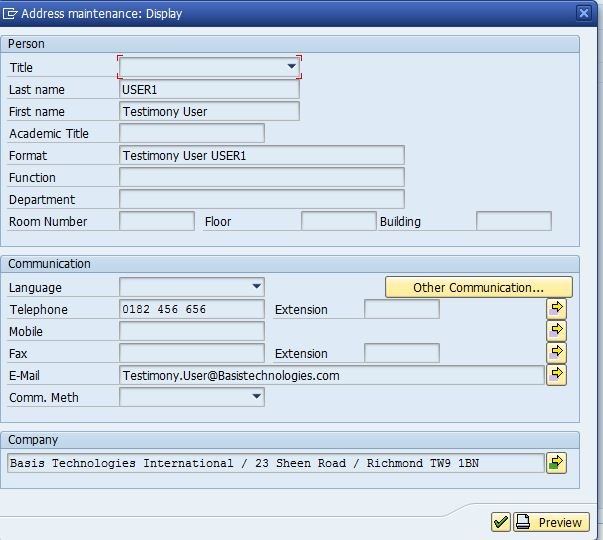The height and width of the screenshot is (540, 603).
Task: Click the Floor label
Action: [x=218, y=221]
